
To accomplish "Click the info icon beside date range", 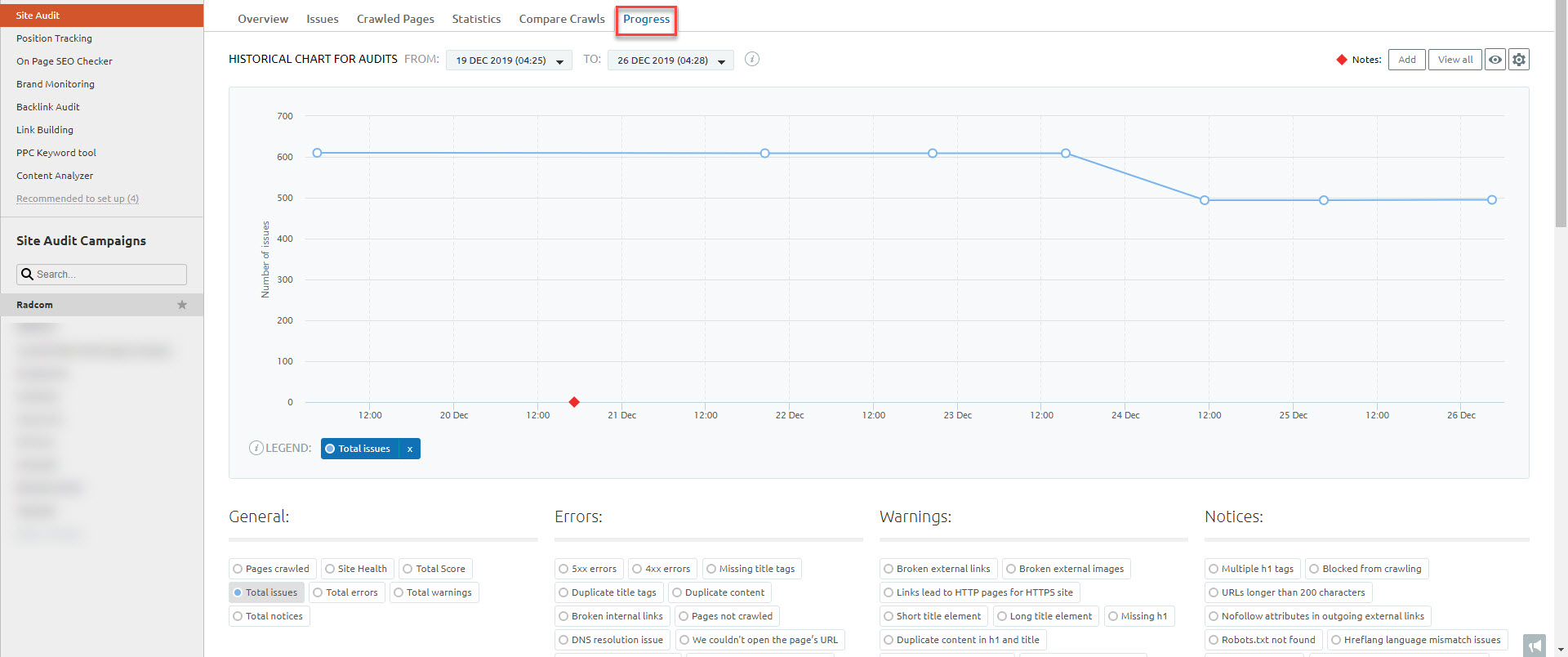I will (752, 59).
